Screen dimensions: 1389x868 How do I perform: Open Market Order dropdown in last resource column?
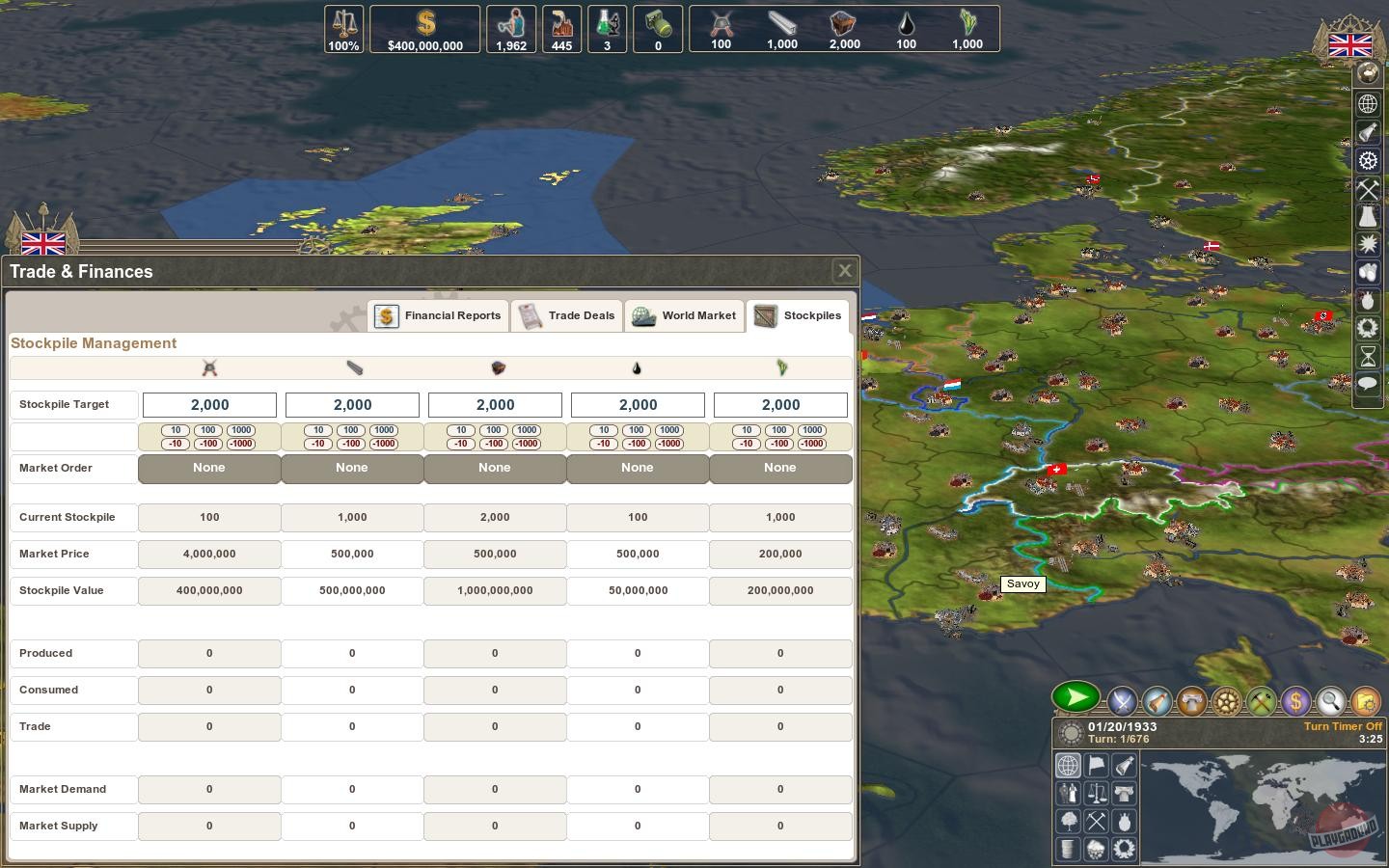[x=780, y=468]
